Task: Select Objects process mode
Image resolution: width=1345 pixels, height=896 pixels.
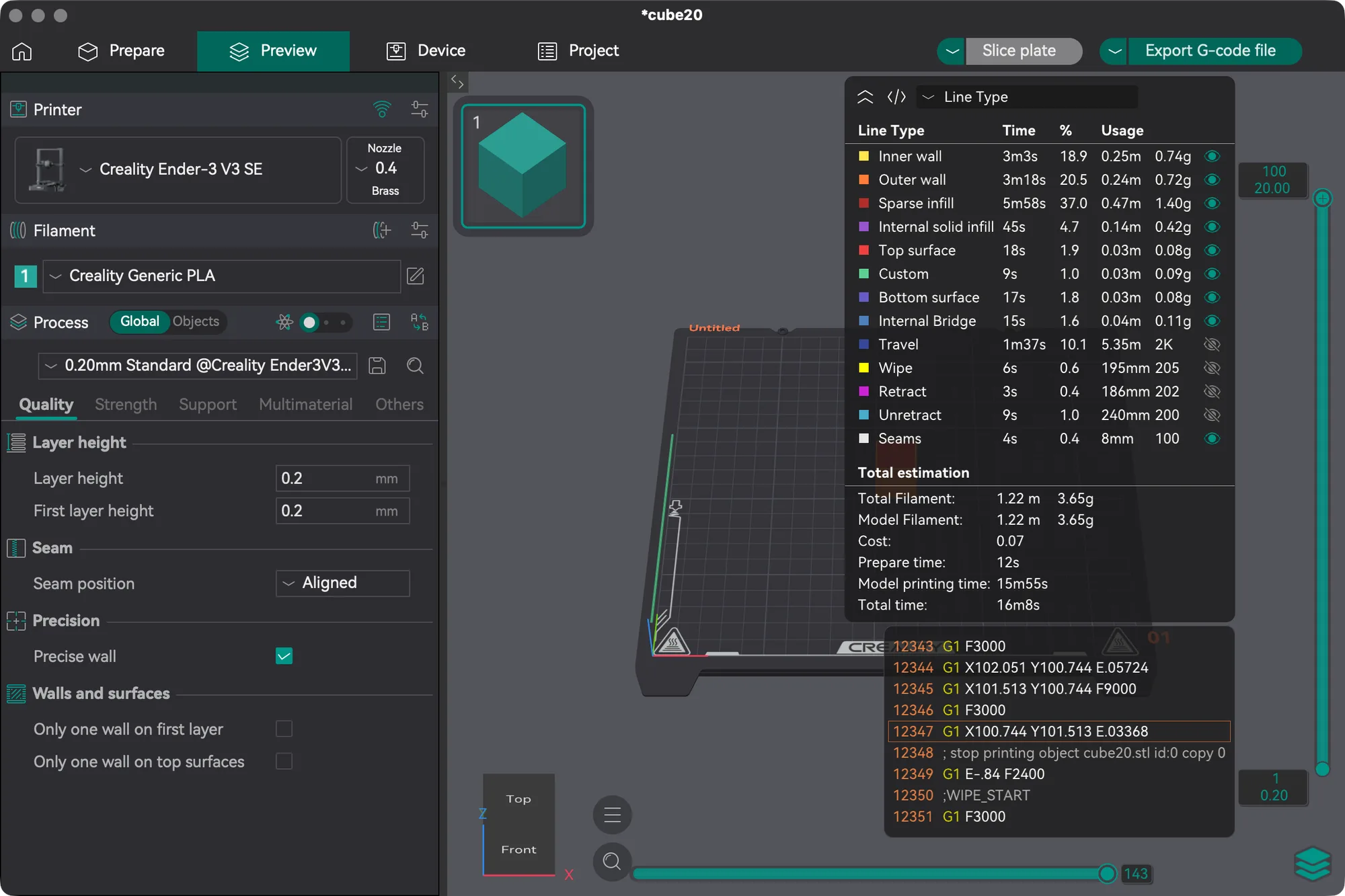Action: [196, 321]
